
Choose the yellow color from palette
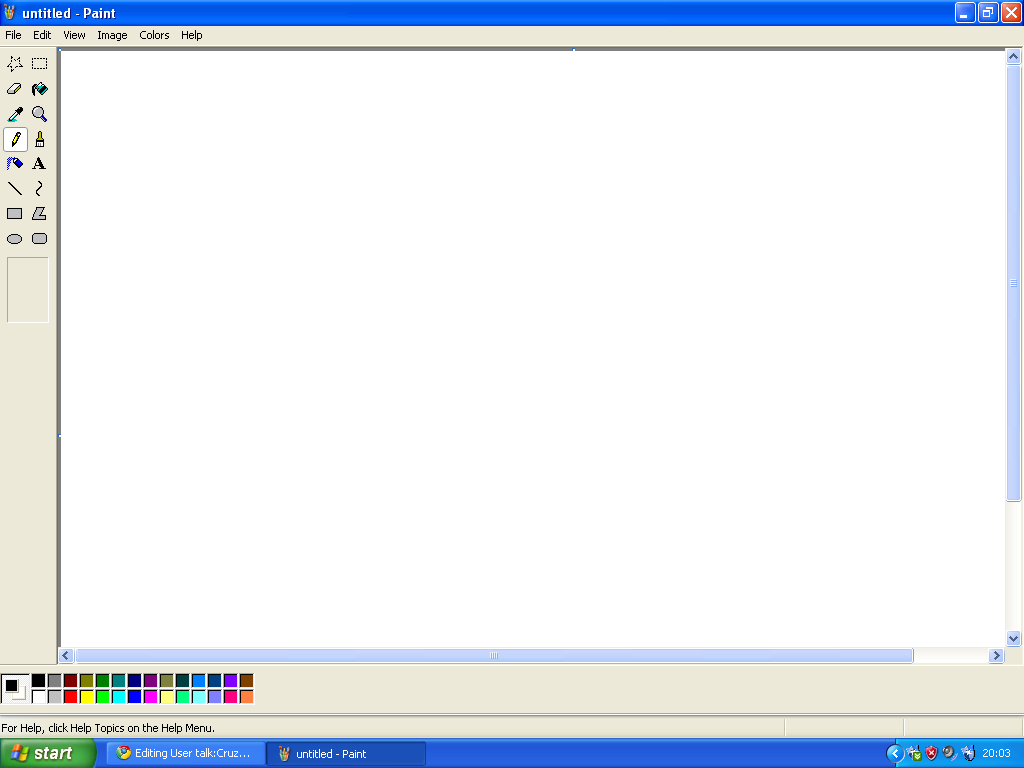87,696
